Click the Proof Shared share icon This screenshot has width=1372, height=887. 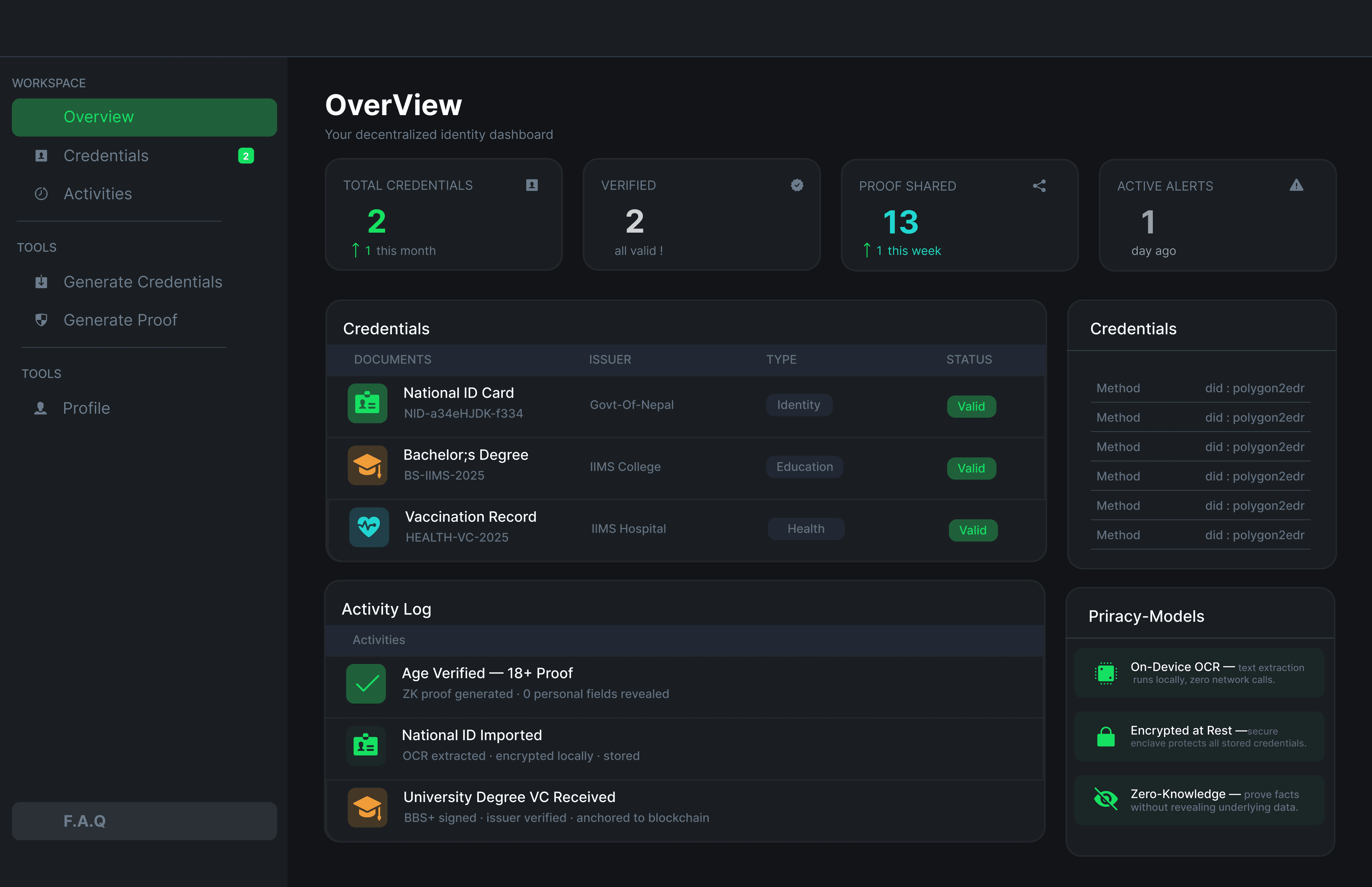point(1039,185)
